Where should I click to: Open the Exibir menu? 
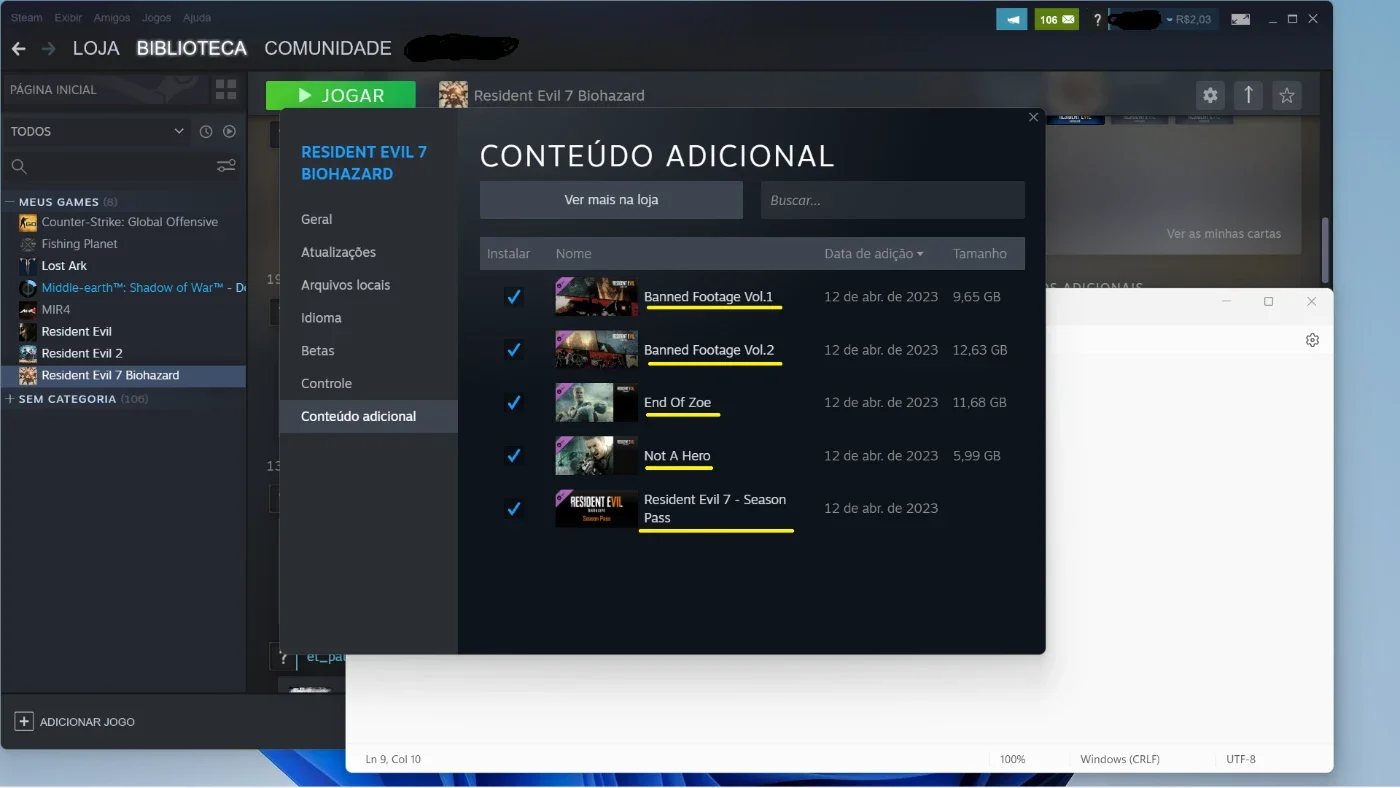coord(68,18)
